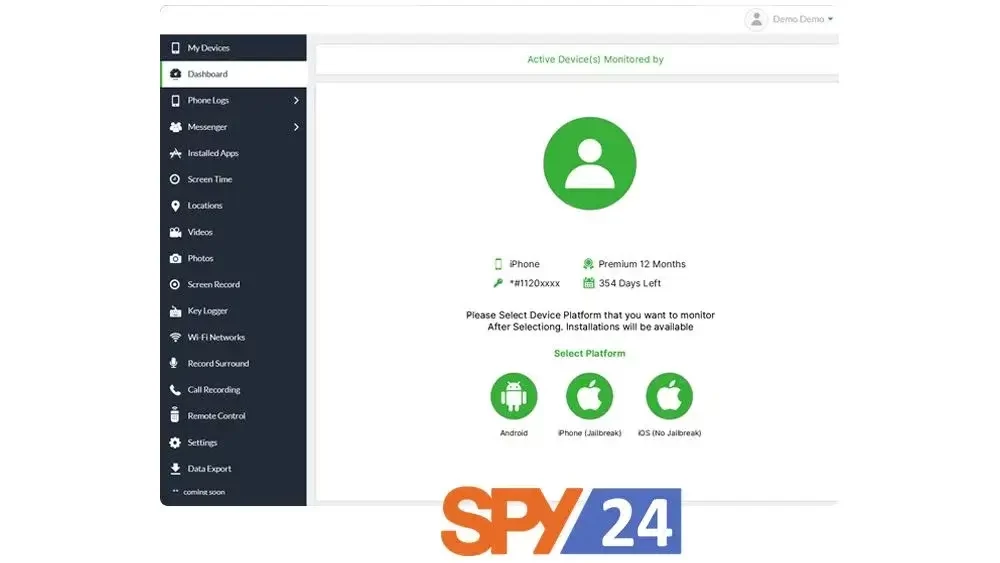Select the iOS (No Jailbreak) apple icon
Viewport: 1000px width, 563px height.
pos(669,396)
